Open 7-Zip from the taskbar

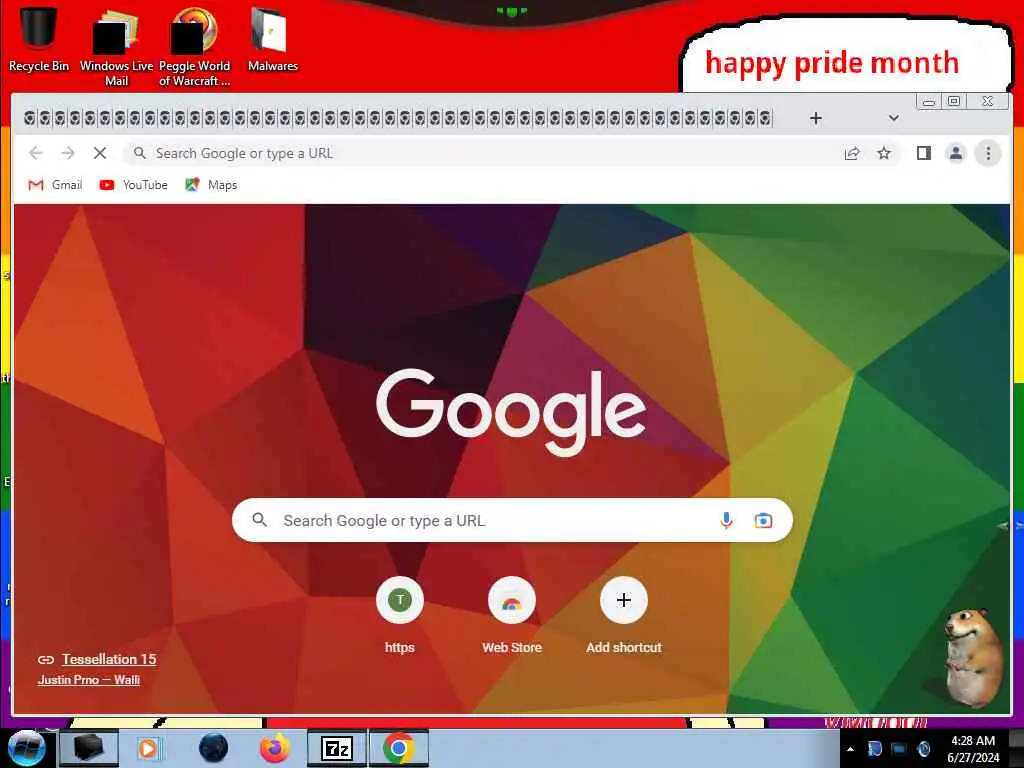tap(337, 748)
